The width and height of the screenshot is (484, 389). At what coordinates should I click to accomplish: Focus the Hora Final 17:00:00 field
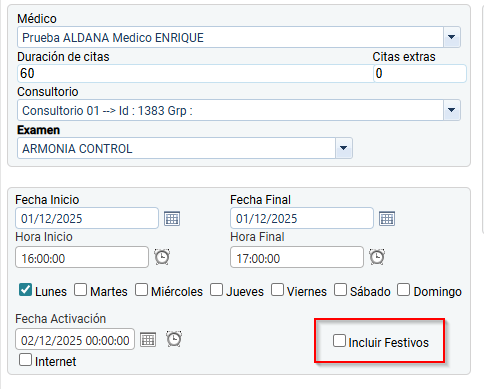[297, 257]
